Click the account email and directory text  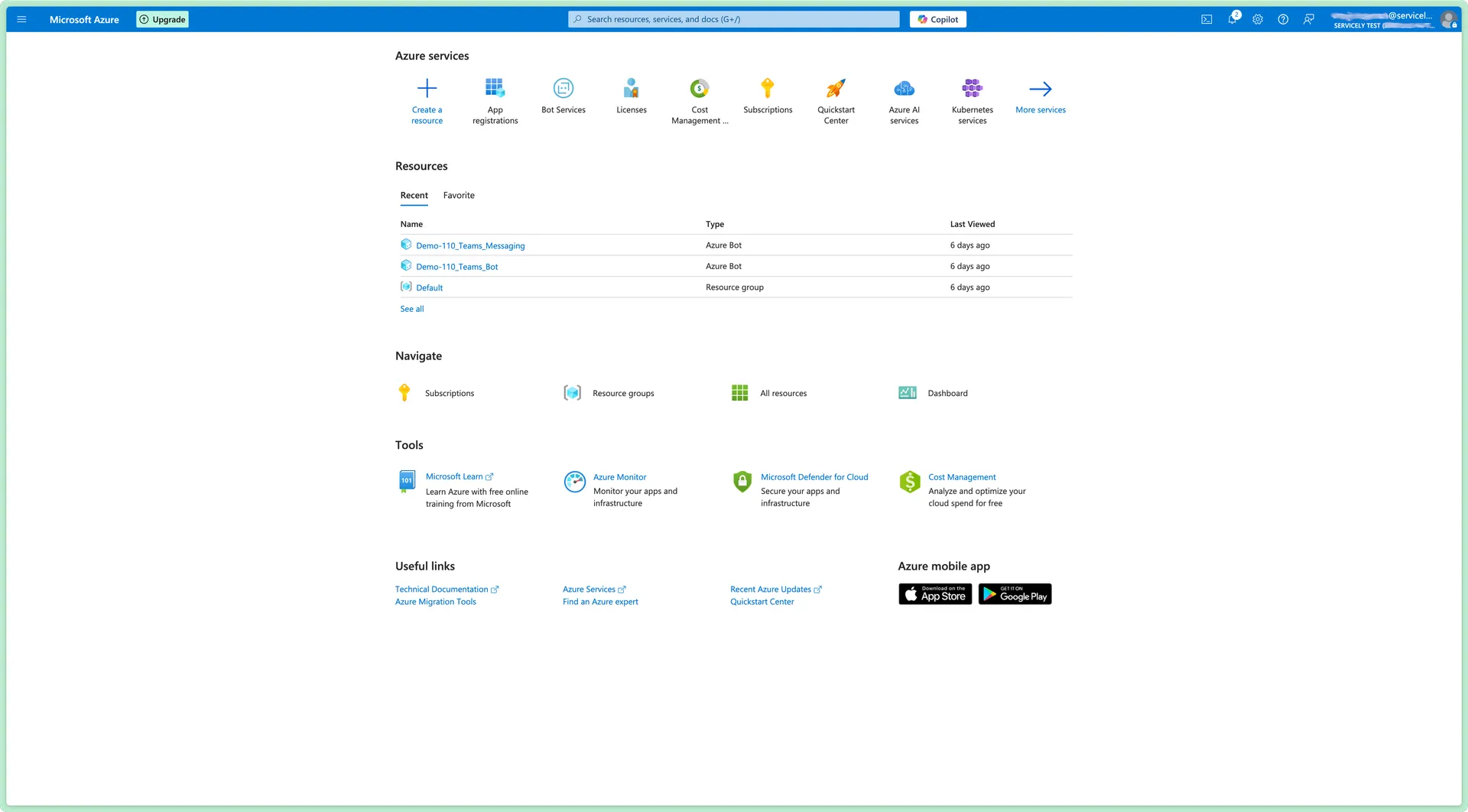1382,20
